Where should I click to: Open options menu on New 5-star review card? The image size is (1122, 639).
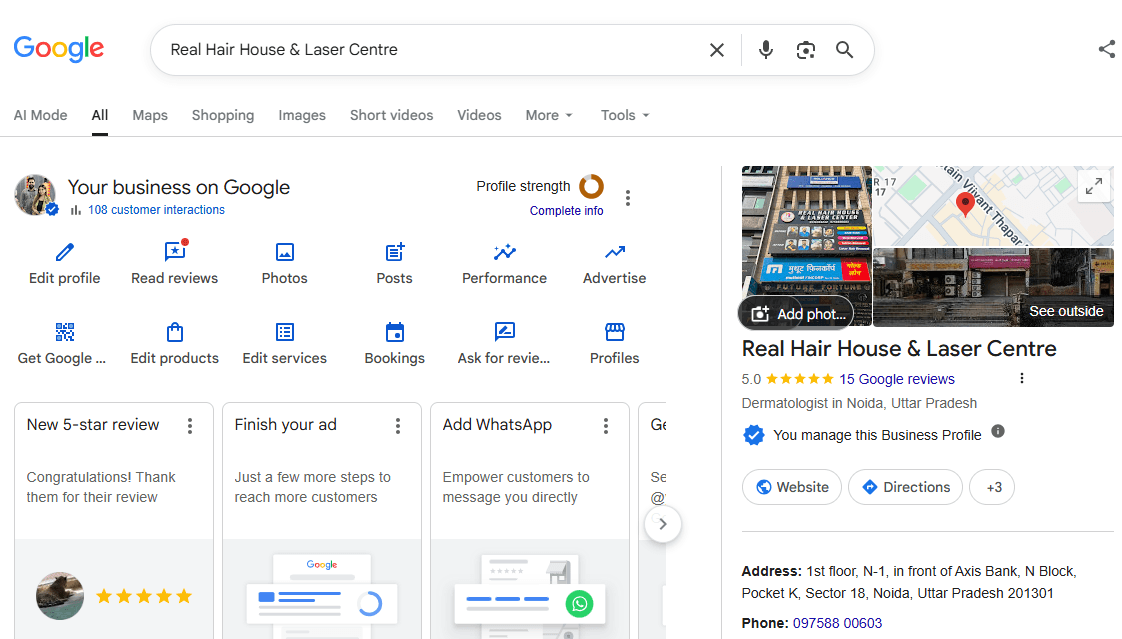(x=190, y=426)
